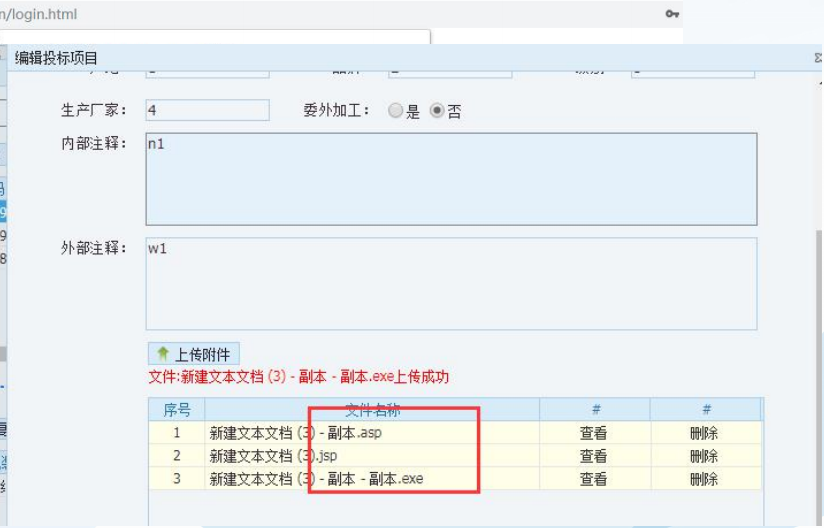View the .jsp attachment in row 2
The width and height of the screenshot is (824, 528).
593,456
